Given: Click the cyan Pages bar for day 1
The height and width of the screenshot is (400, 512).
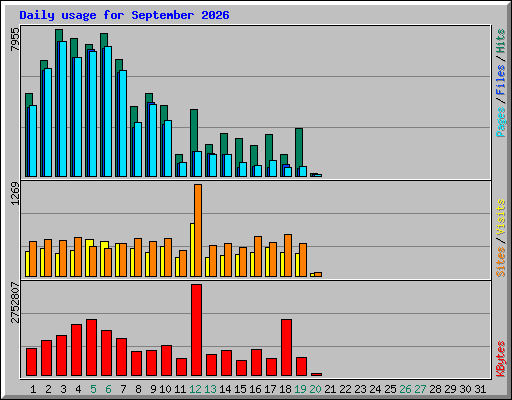Looking at the screenshot, I should coord(33,141).
